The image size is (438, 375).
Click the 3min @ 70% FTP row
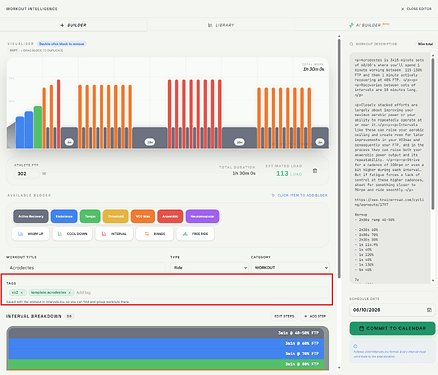tap(167, 354)
